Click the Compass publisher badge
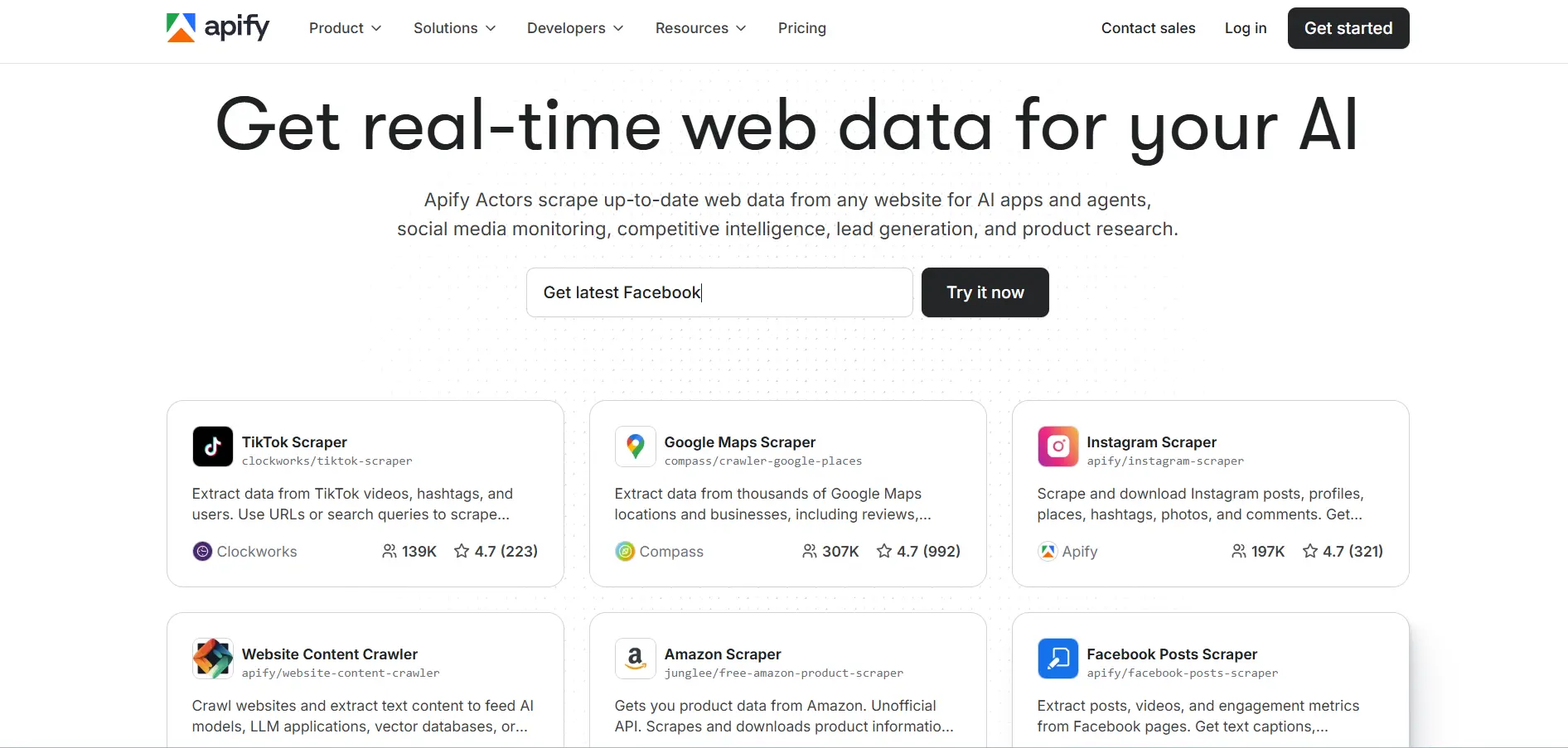Viewport: 1568px width, 748px height. pos(660,551)
